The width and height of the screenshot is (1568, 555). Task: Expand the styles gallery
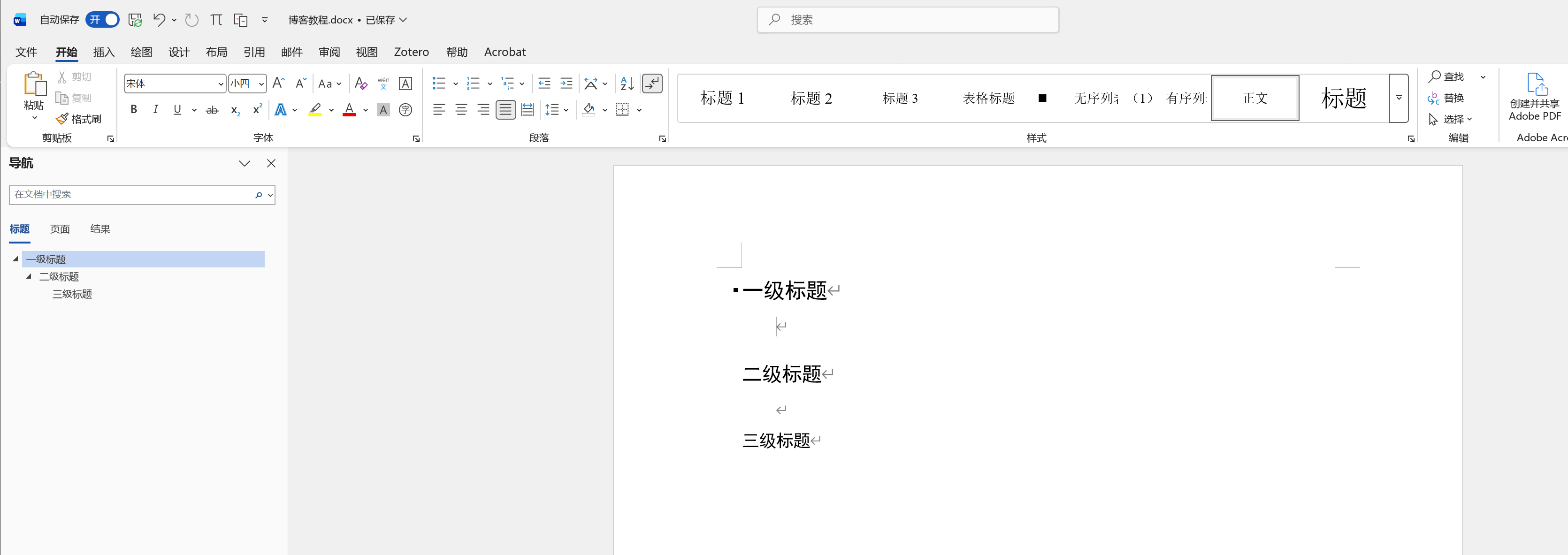click(1399, 98)
